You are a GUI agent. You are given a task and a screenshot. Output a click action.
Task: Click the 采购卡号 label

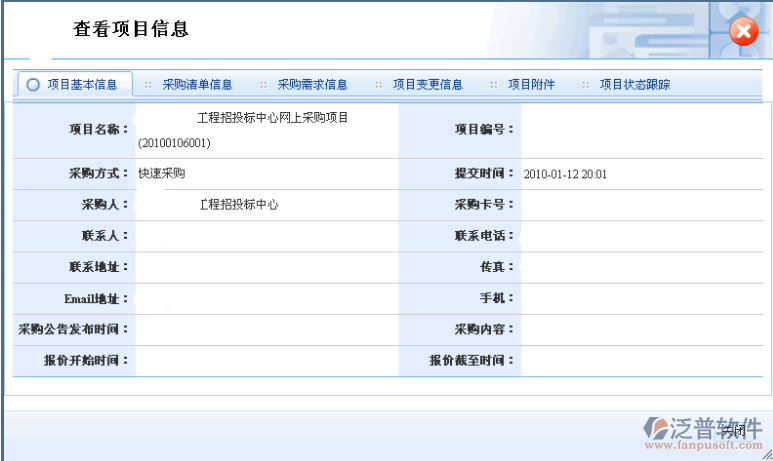(484, 205)
